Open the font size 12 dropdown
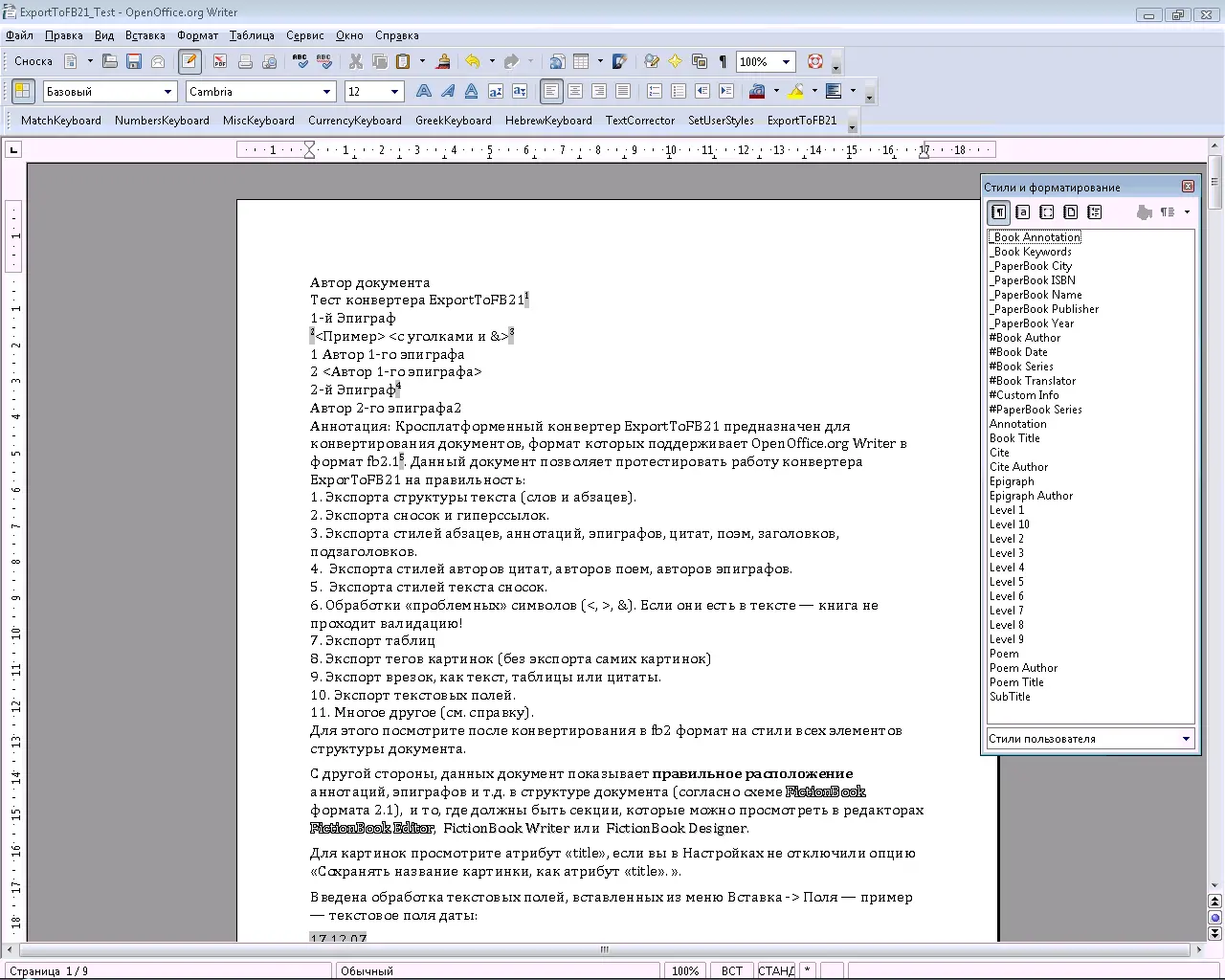 (x=395, y=91)
